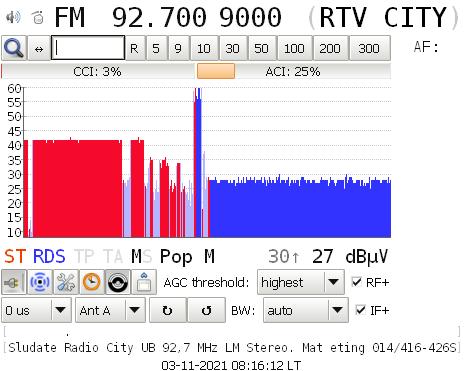Click the AF: list label
This screenshot has height=371, width=464.
(x=426, y=47)
